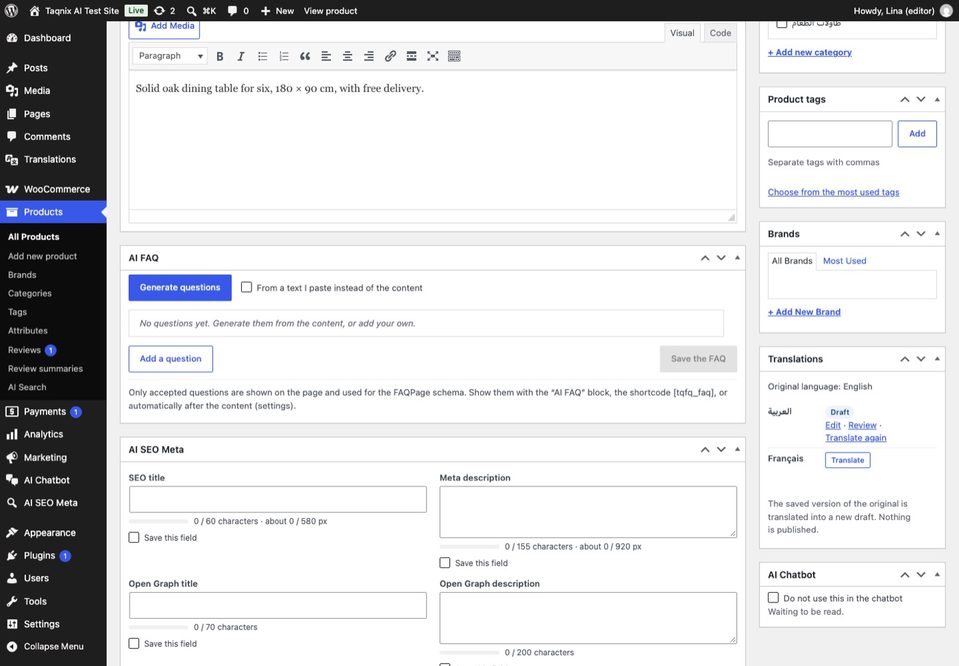Enable 'Do not use this in the chatbot'
This screenshot has width=959, height=666.
(x=773, y=598)
